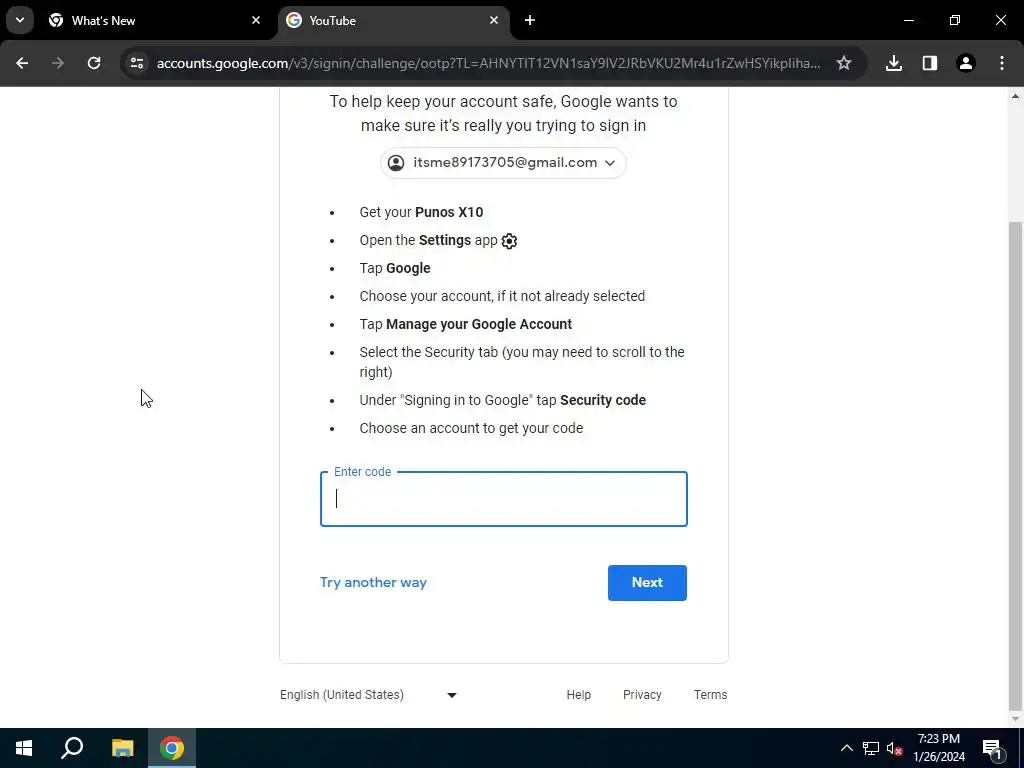Open the Terms link

[x=711, y=695]
